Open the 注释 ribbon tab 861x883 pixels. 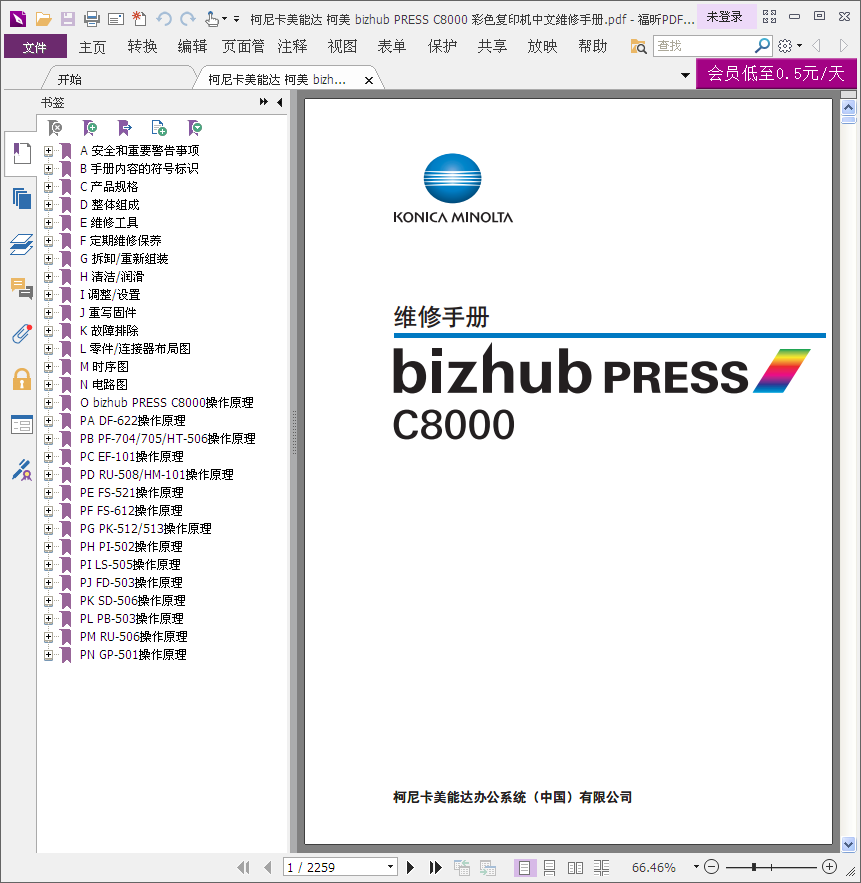click(292, 46)
